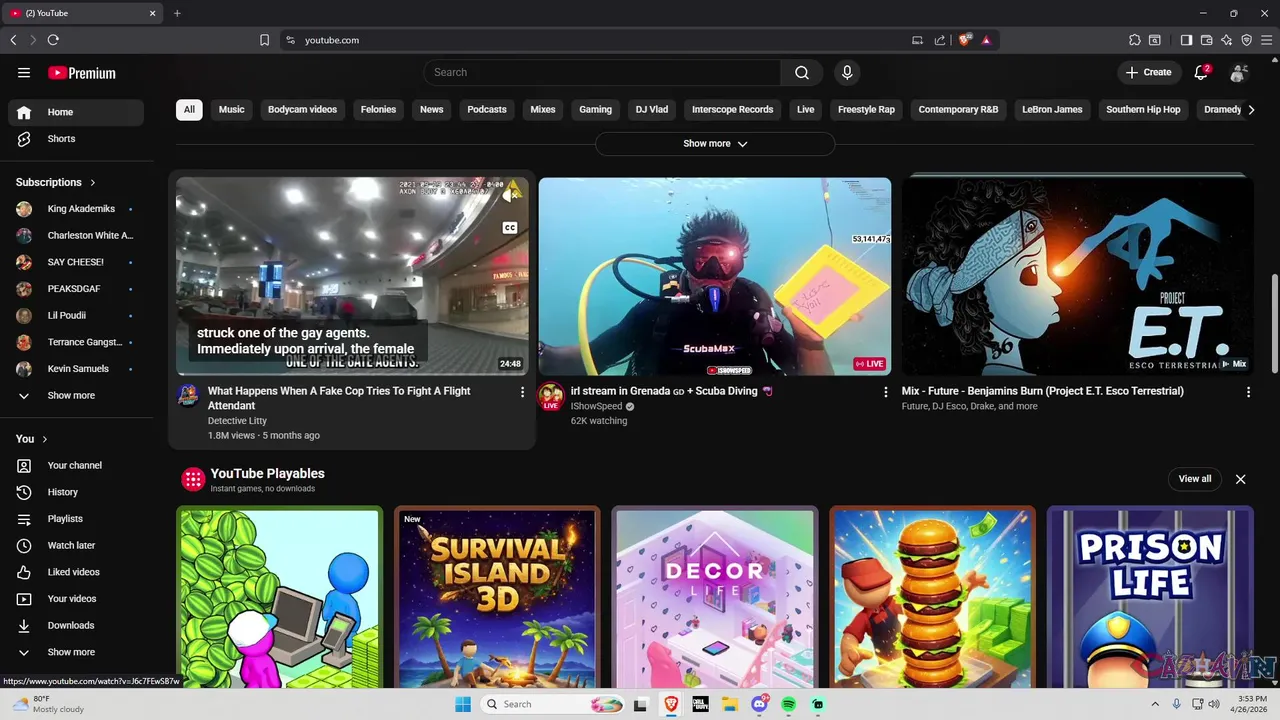Open the PEAKSDGAF channel

pos(76,289)
